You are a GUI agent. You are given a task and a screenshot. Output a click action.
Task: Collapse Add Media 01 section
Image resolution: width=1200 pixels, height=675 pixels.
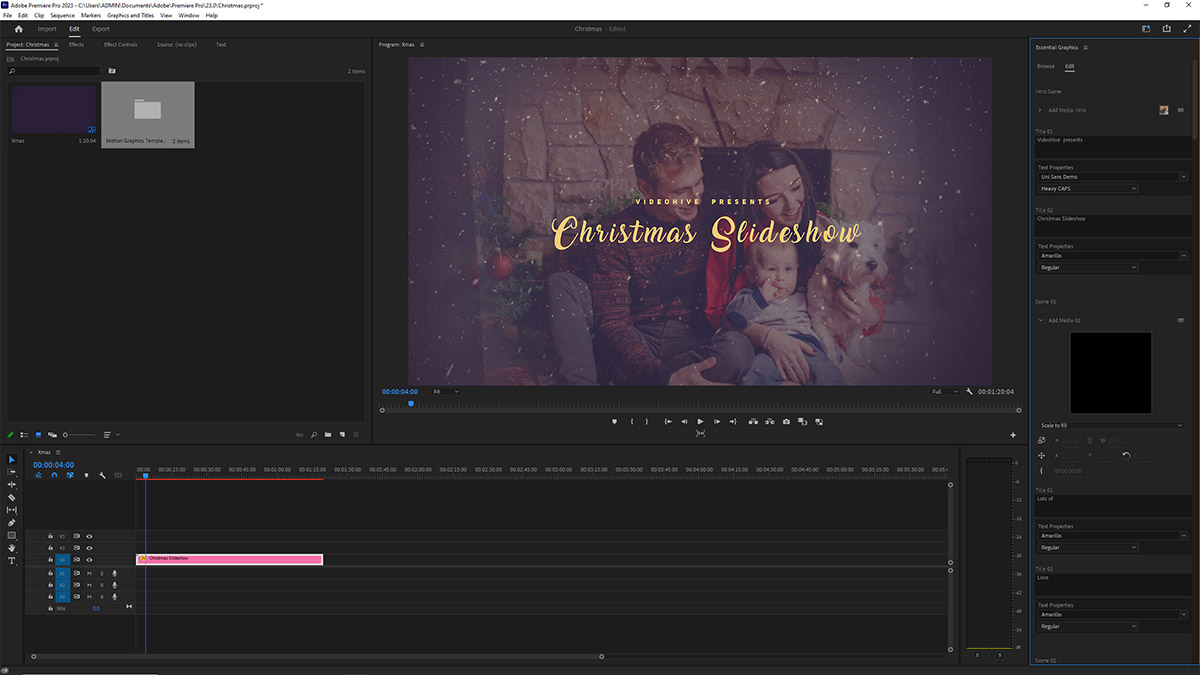[1040, 320]
